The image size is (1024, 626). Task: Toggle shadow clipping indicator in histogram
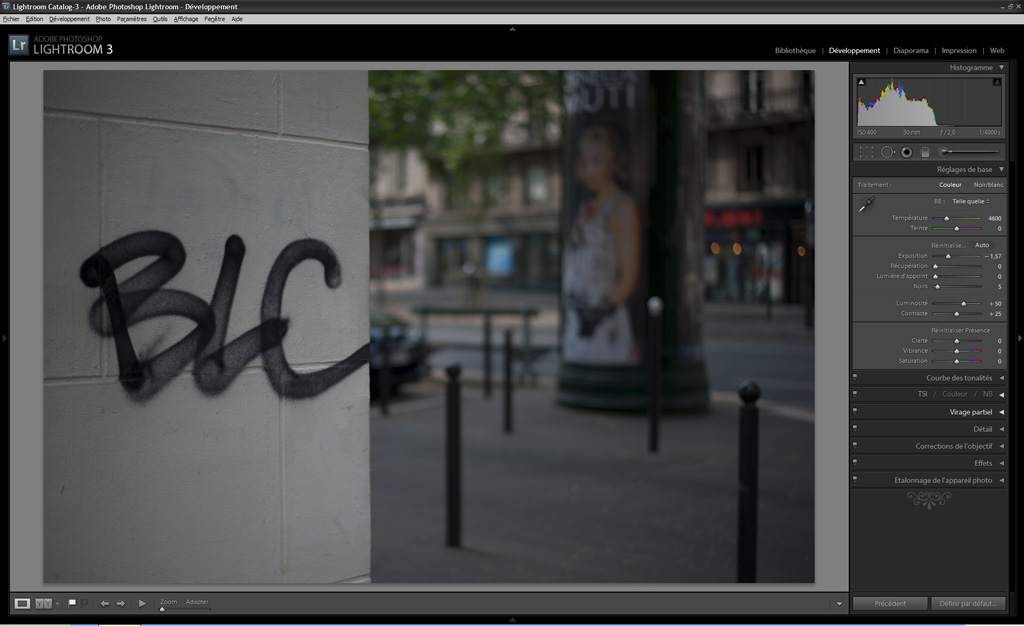(x=861, y=82)
